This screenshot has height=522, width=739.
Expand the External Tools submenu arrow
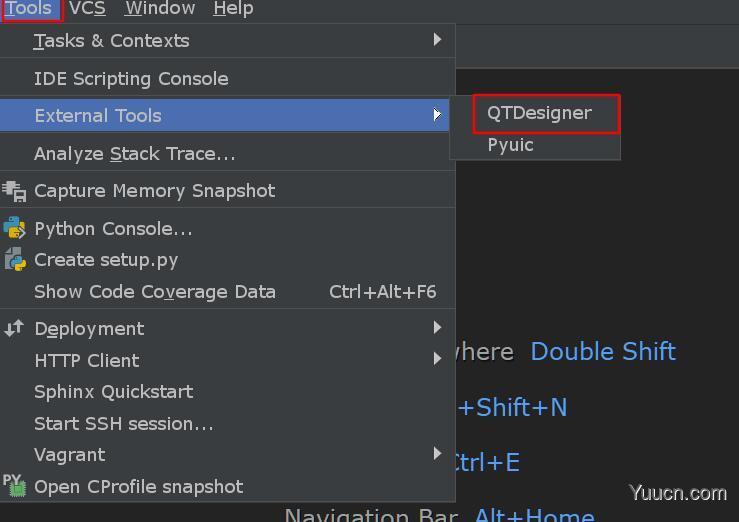click(437, 114)
